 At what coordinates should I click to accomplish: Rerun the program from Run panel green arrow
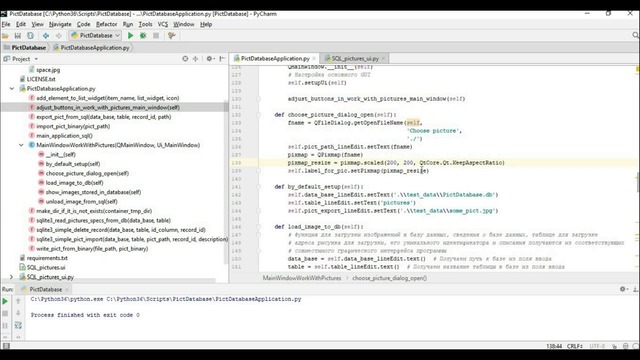[5, 301]
